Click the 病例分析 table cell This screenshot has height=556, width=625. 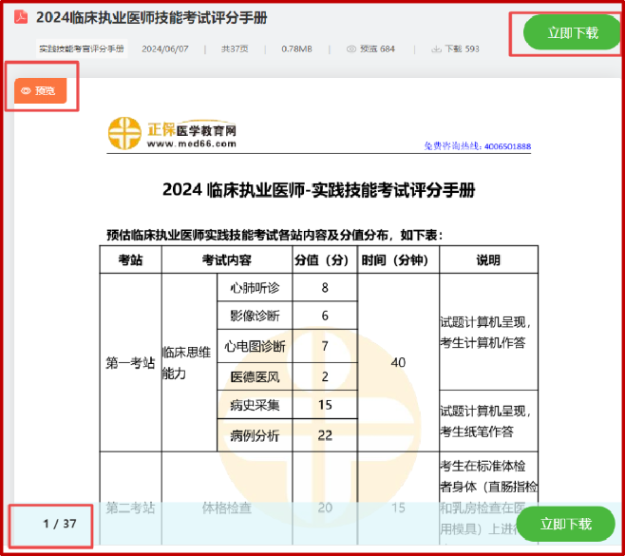(255, 436)
